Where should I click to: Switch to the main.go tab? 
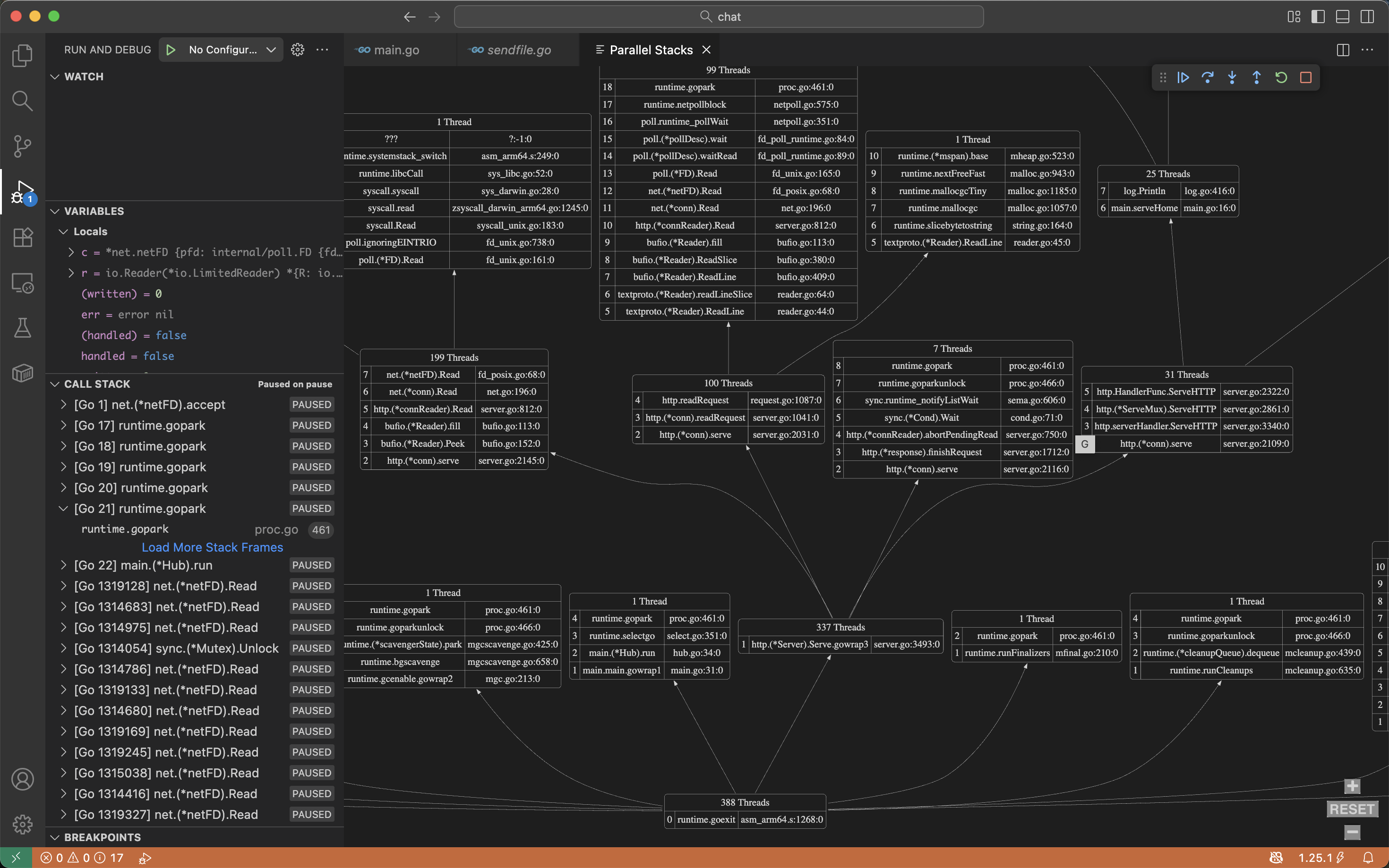[395, 50]
